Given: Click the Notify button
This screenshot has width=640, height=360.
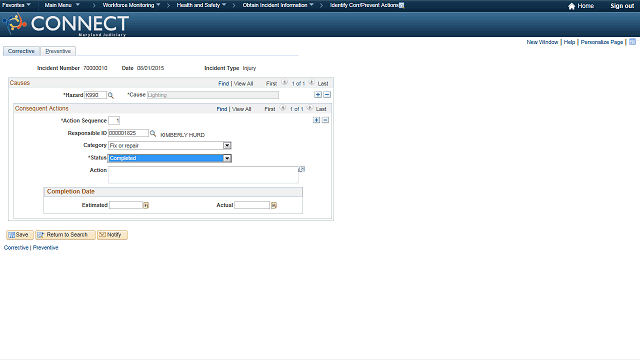Looking at the screenshot, I should [x=112, y=235].
